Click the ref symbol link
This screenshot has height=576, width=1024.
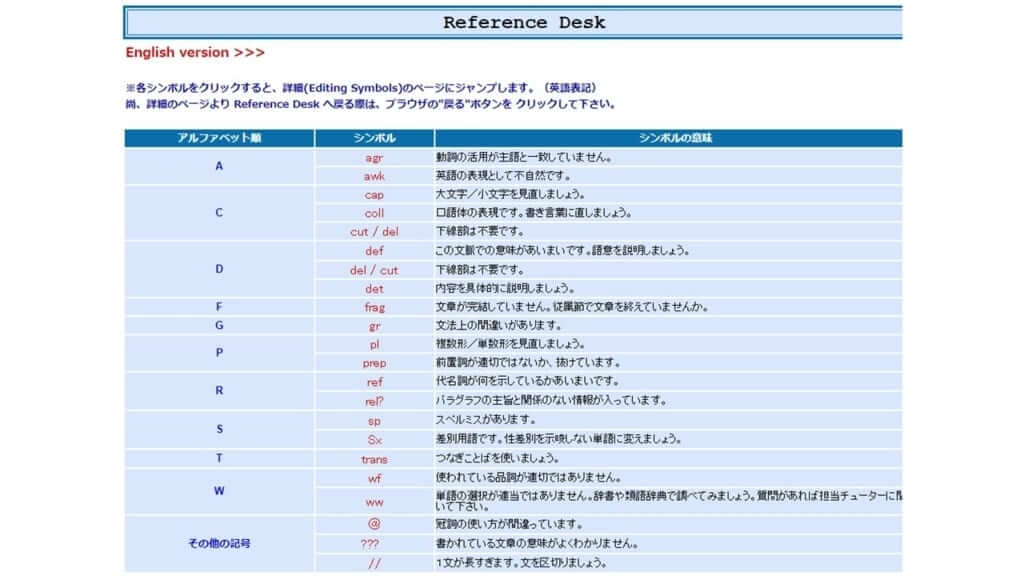click(374, 382)
